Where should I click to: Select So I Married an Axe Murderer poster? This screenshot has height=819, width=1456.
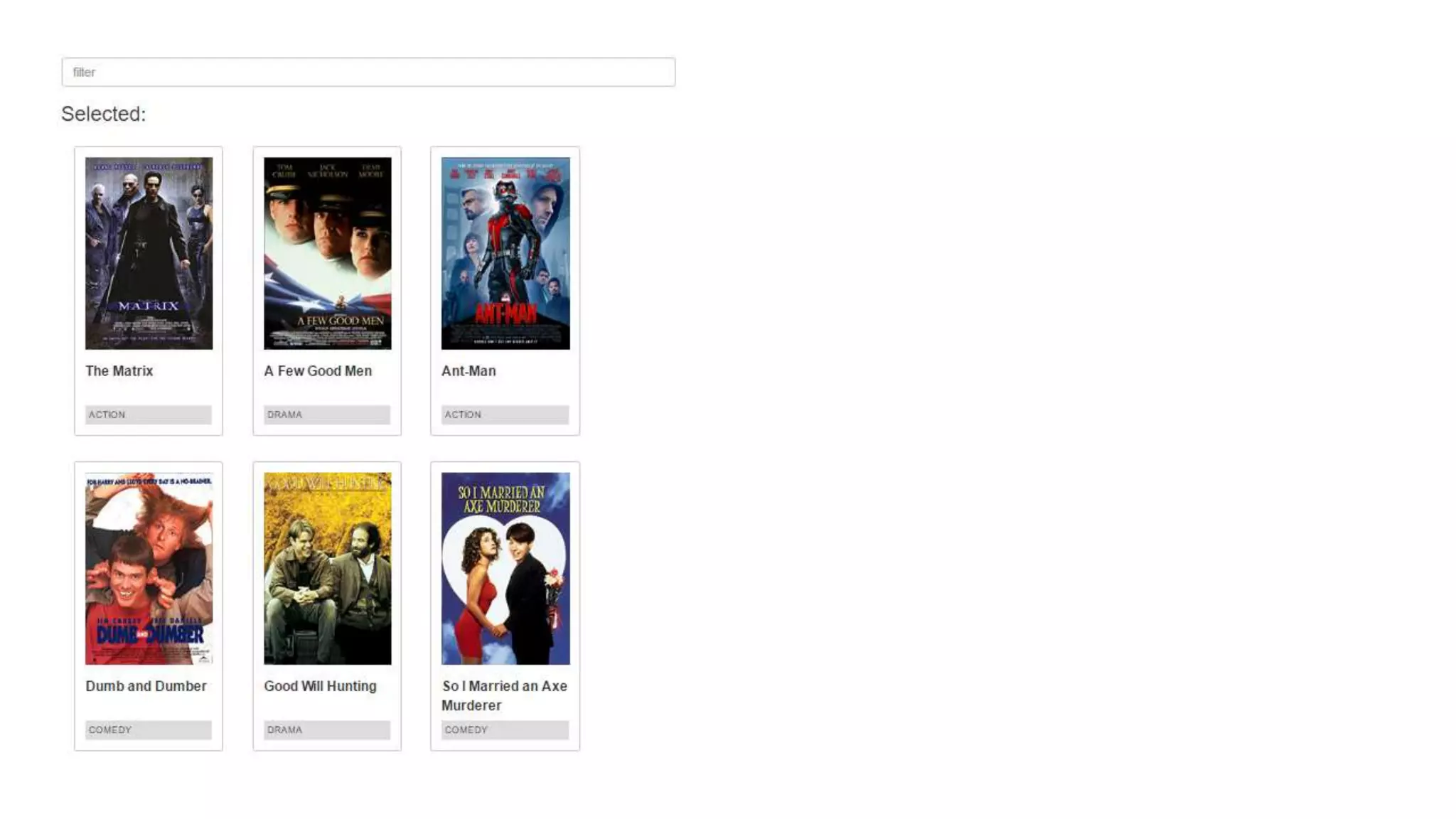pyautogui.click(x=505, y=569)
